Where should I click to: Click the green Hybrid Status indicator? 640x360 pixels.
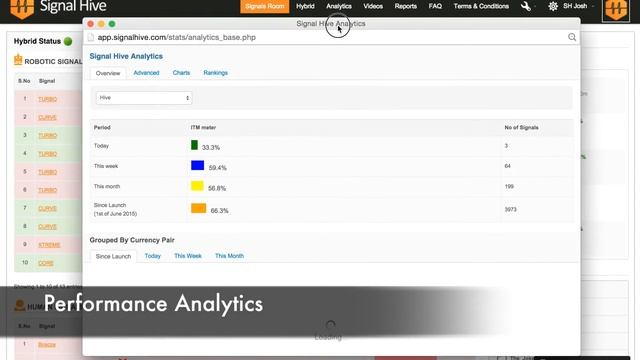pos(68,41)
